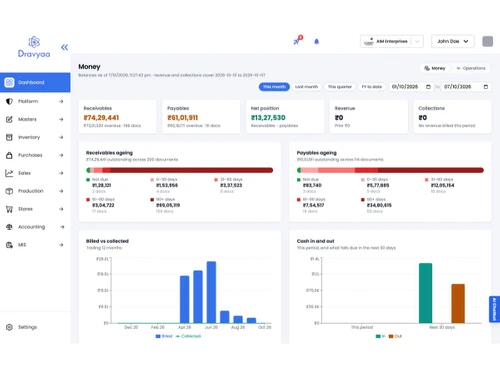The image size is (500, 375).
Task: Open the Payables summary card
Action: point(201,117)
